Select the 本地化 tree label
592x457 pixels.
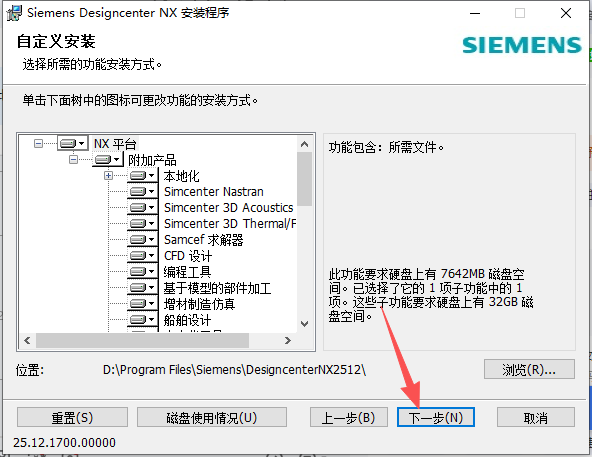(x=182, y=176)
